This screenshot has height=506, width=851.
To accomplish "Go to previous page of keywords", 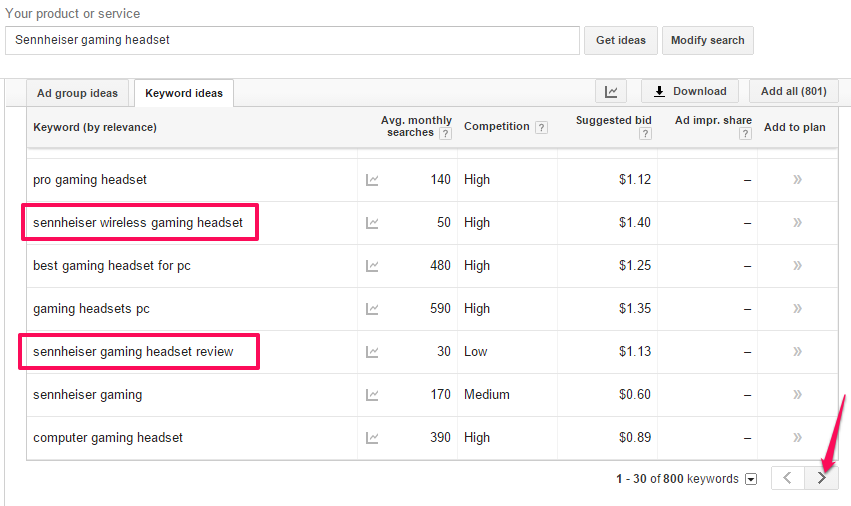I will tap(788, 478).
